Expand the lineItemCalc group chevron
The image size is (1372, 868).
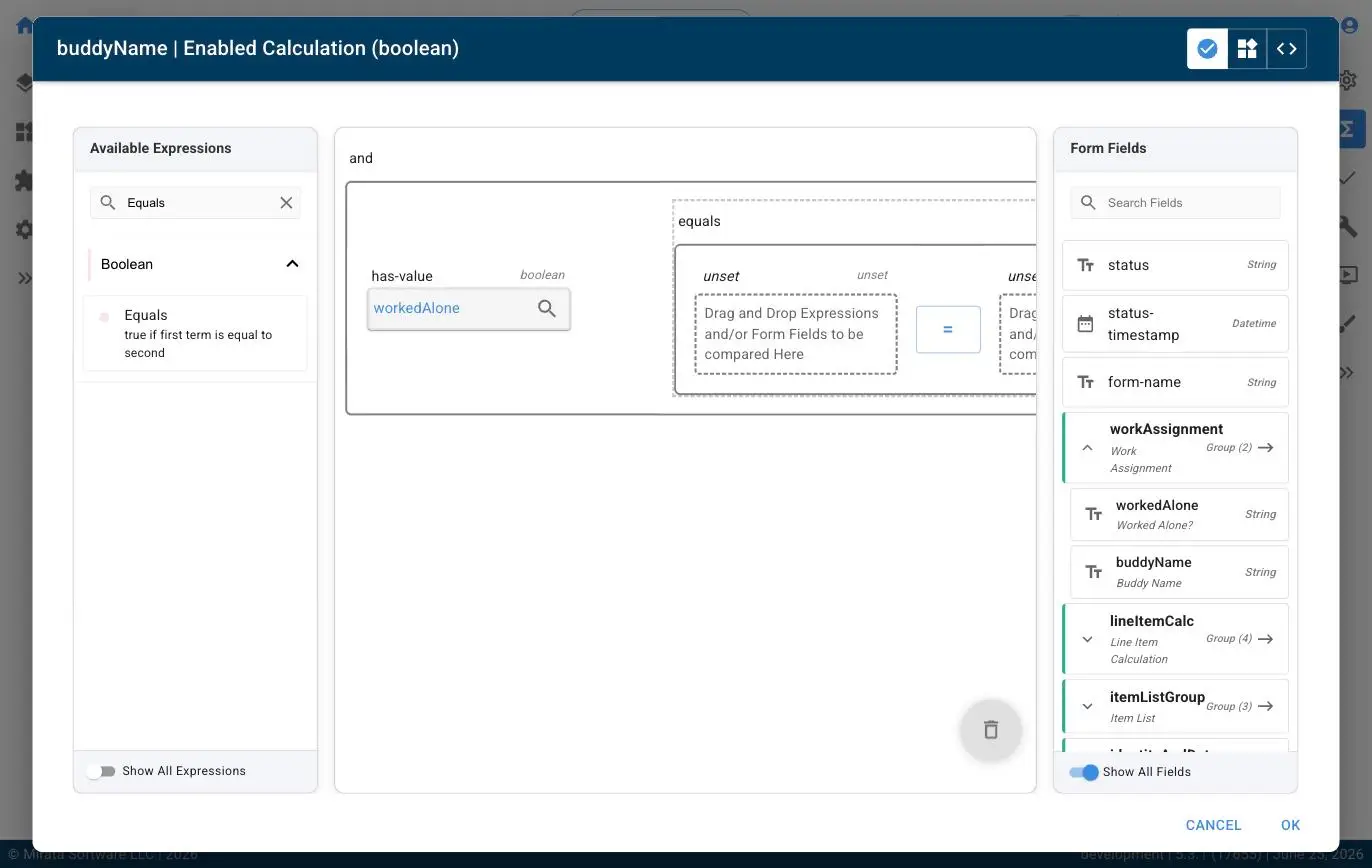(1087, 639)
